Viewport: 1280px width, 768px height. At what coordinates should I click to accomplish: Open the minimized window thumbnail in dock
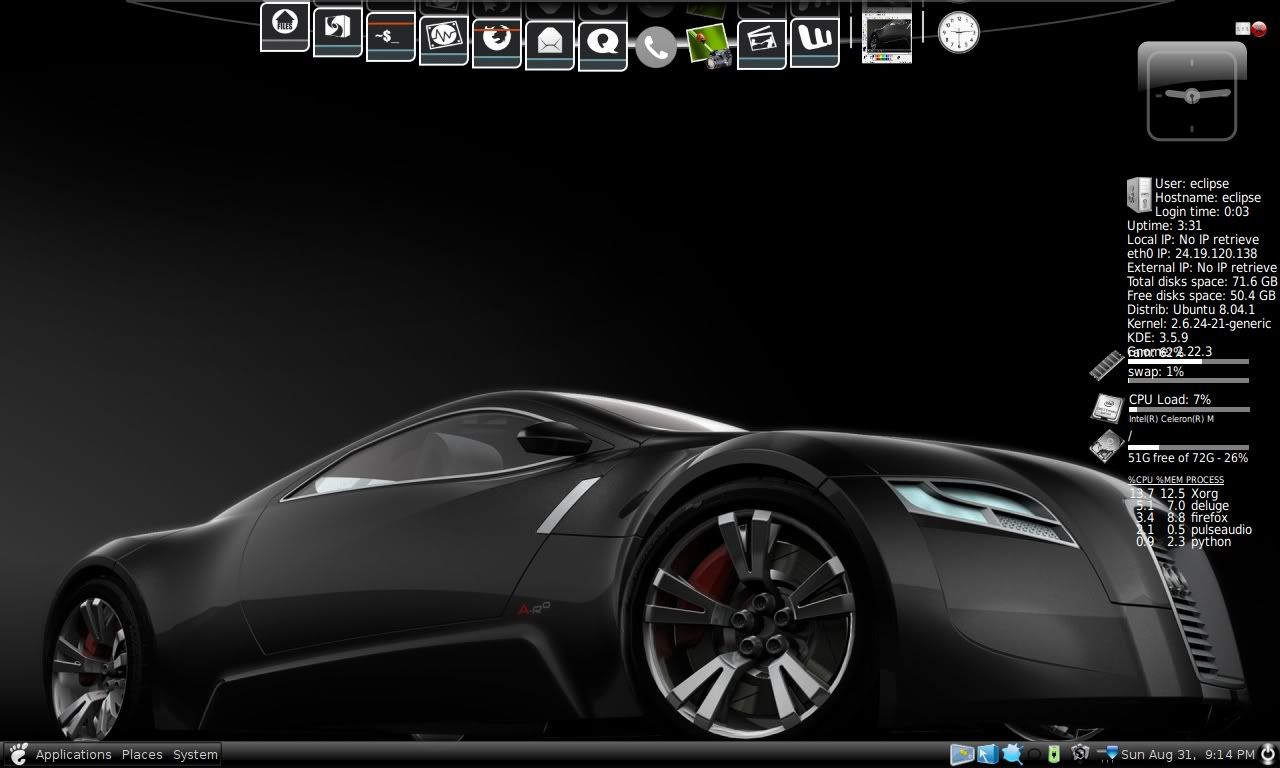tap(887, 37)
